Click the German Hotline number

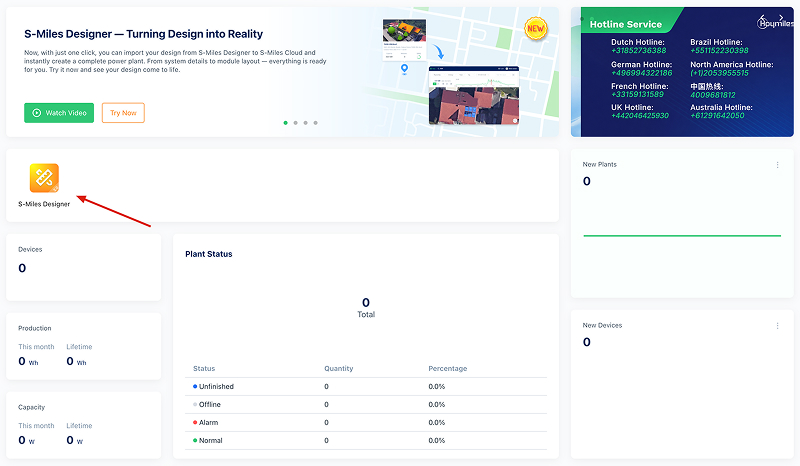click(x=642, y=73)
